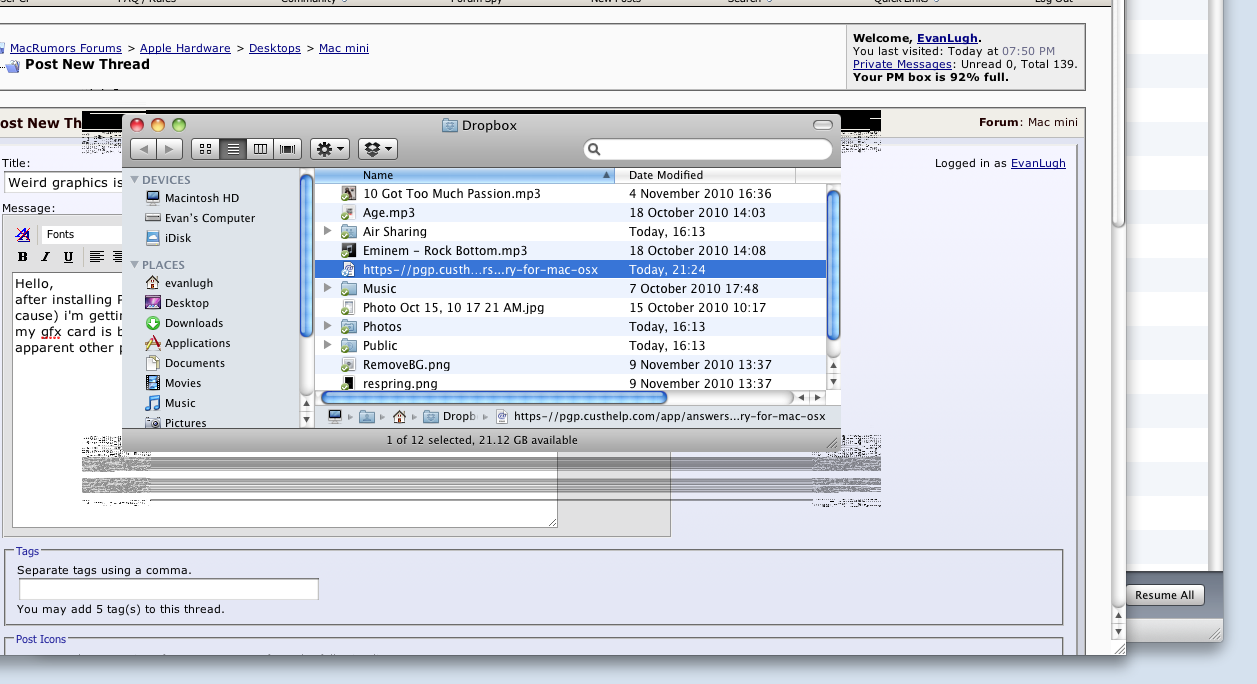Align message text left
1257x684 pixels.
(x=97, y=257)
